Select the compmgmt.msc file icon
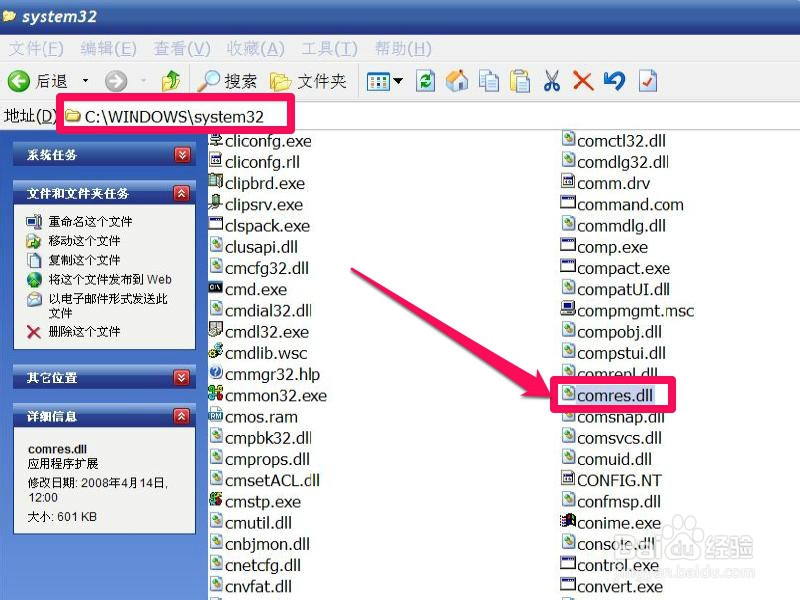The height and width of the screenshot is (600, 800). (568, 309)
